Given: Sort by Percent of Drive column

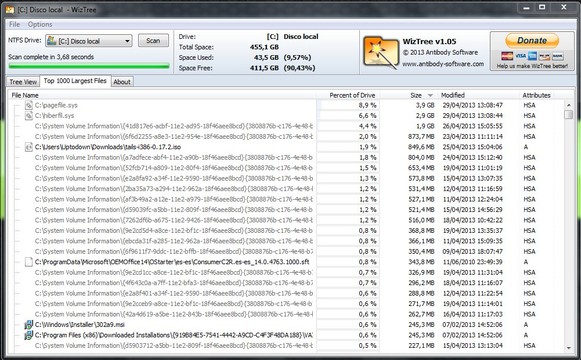Looking at the screenshot, I should tap(352, 95).
